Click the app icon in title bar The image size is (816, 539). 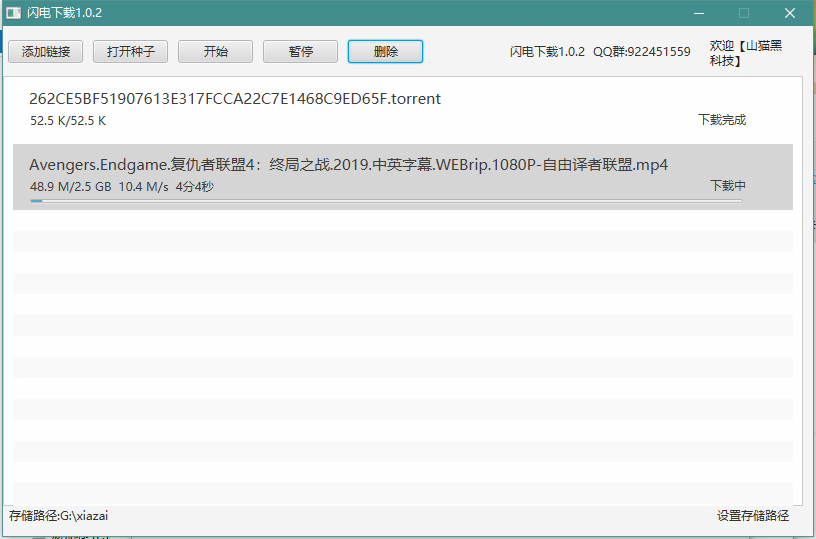14,13
